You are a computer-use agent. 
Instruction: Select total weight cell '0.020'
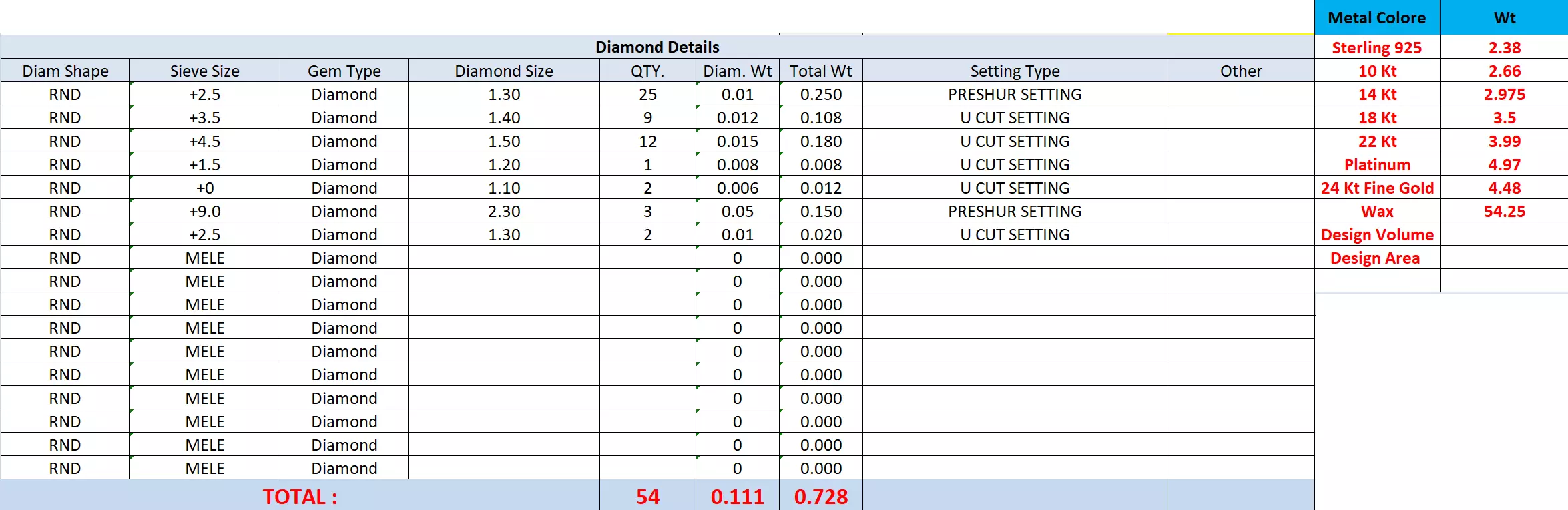click(x=821, y=234)
